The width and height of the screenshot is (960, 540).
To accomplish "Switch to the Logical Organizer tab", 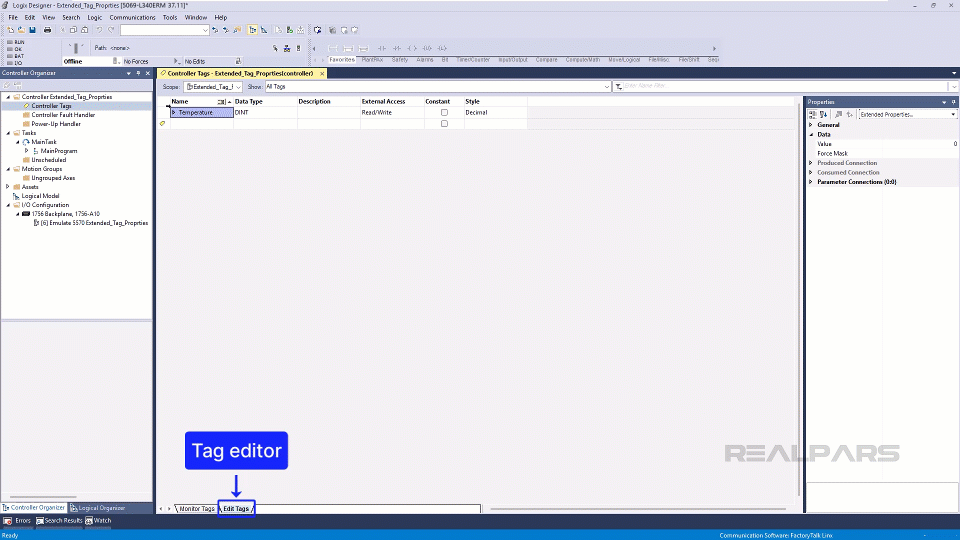I will tap(98, 508).
